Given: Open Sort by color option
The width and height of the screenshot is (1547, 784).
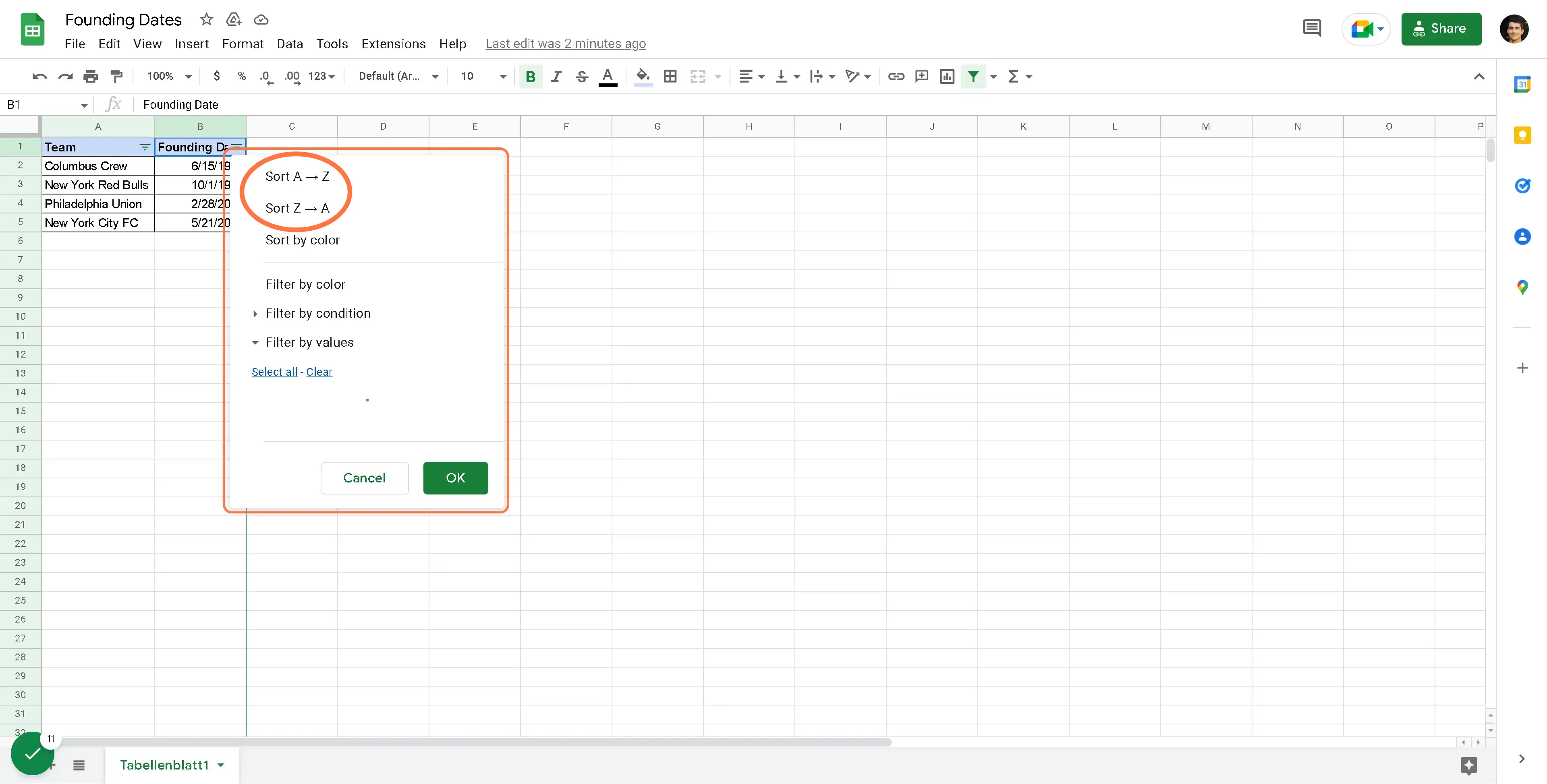Looking at the screenshot, I should point(302,240).
